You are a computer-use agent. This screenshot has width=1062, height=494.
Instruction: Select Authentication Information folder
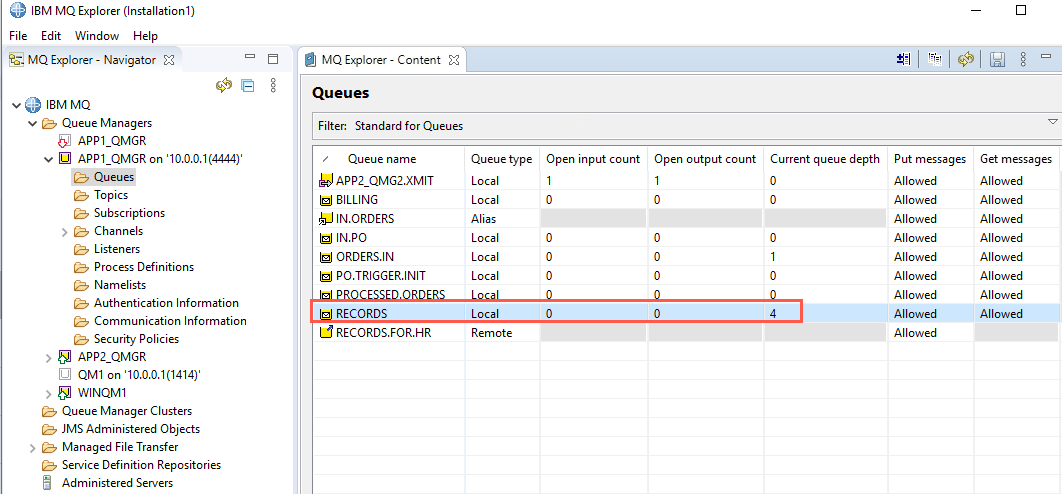point(166,303)
